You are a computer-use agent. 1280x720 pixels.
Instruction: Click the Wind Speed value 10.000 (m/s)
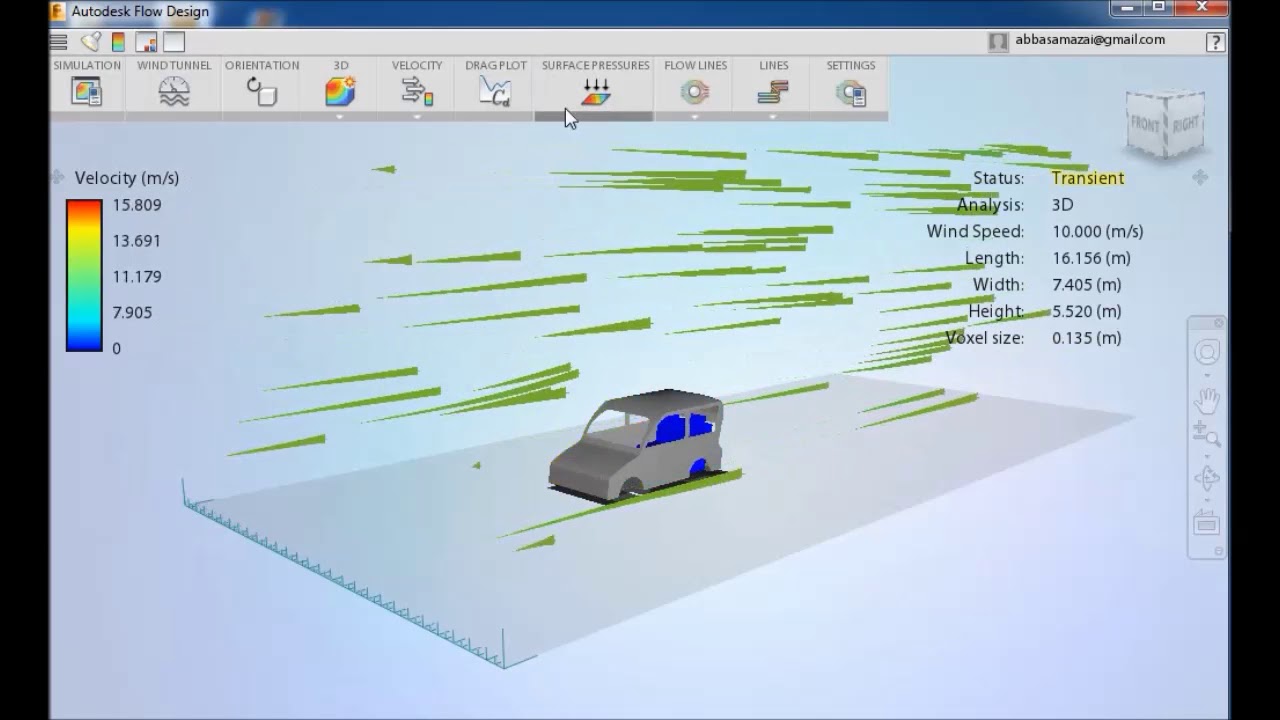(x=1097, y=231)
